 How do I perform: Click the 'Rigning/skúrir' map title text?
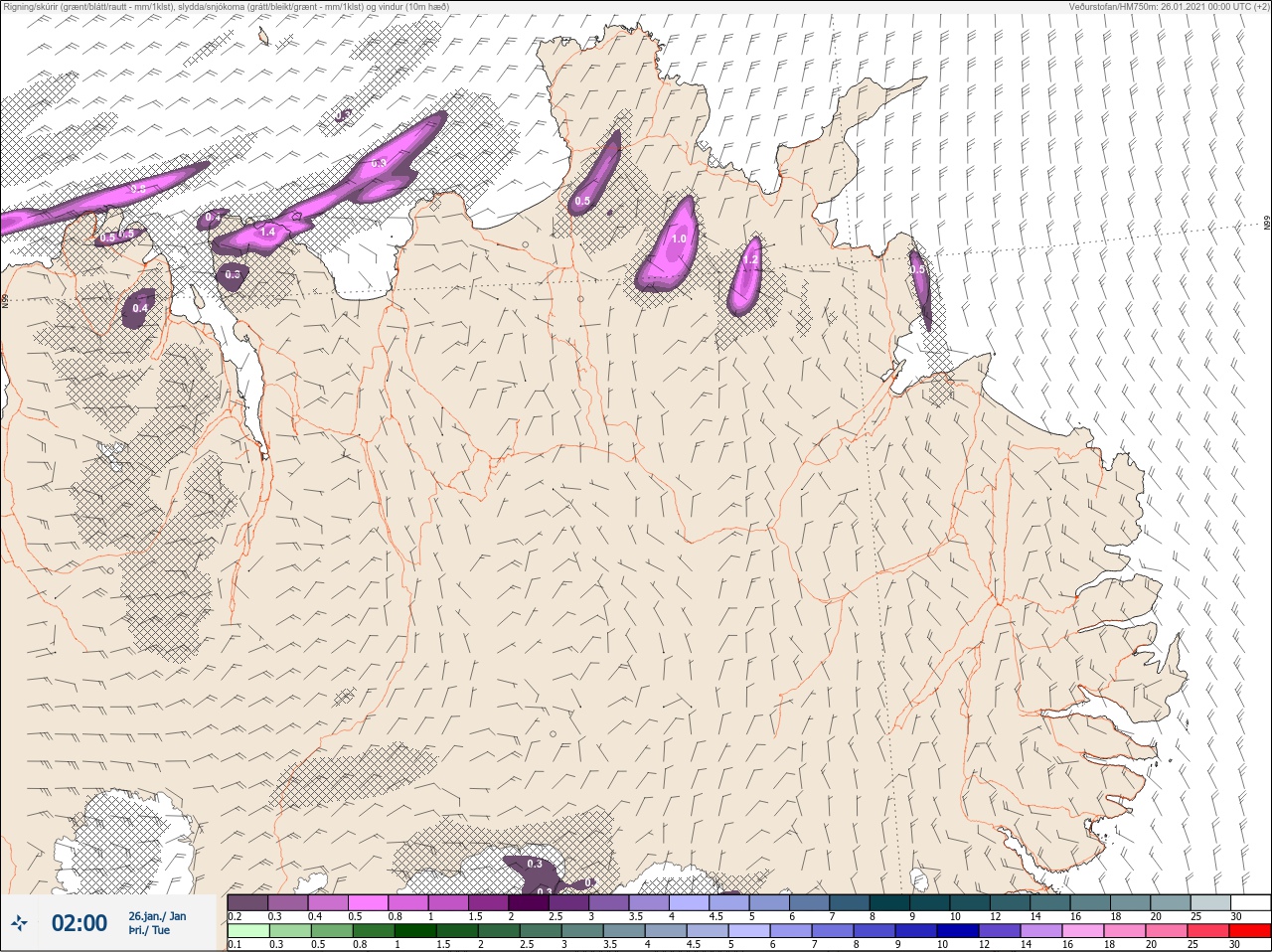[225, 6]
